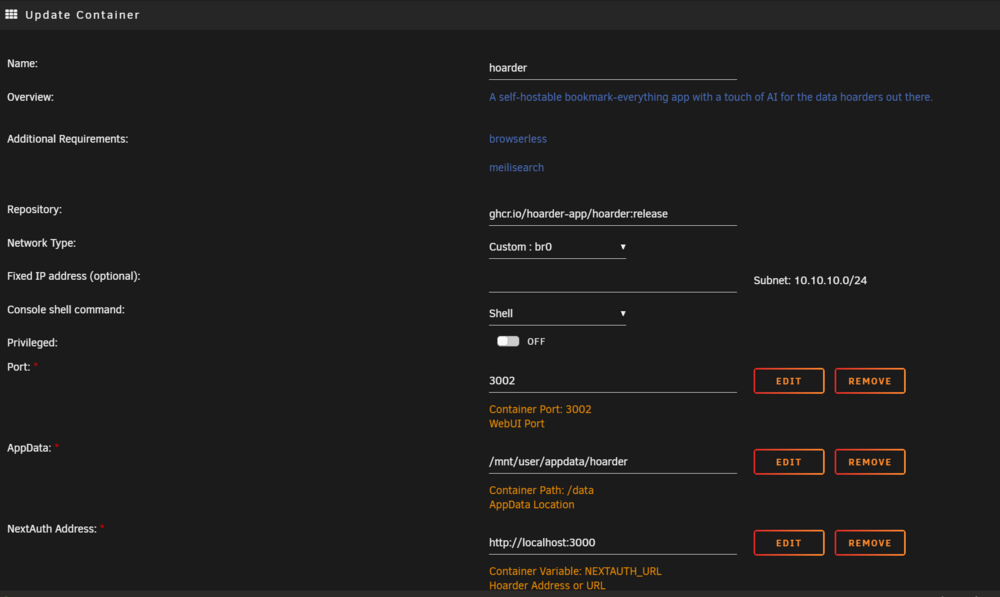This screenshot has width=1000, height=597.
Task: Click the Remove button for Port
Action: click(x=869, y=381)
